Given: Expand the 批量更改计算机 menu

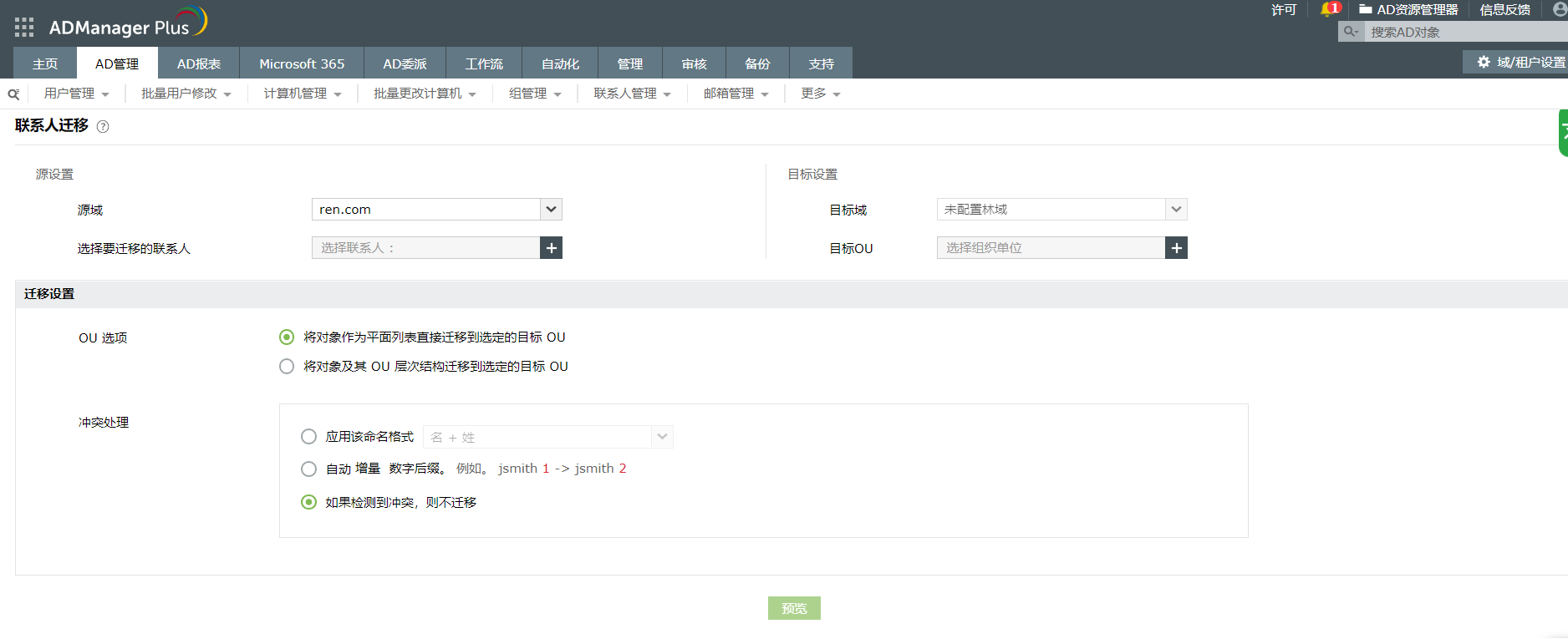Looking at the screenshot, I should pyautogui.click(x=425, y=94).
